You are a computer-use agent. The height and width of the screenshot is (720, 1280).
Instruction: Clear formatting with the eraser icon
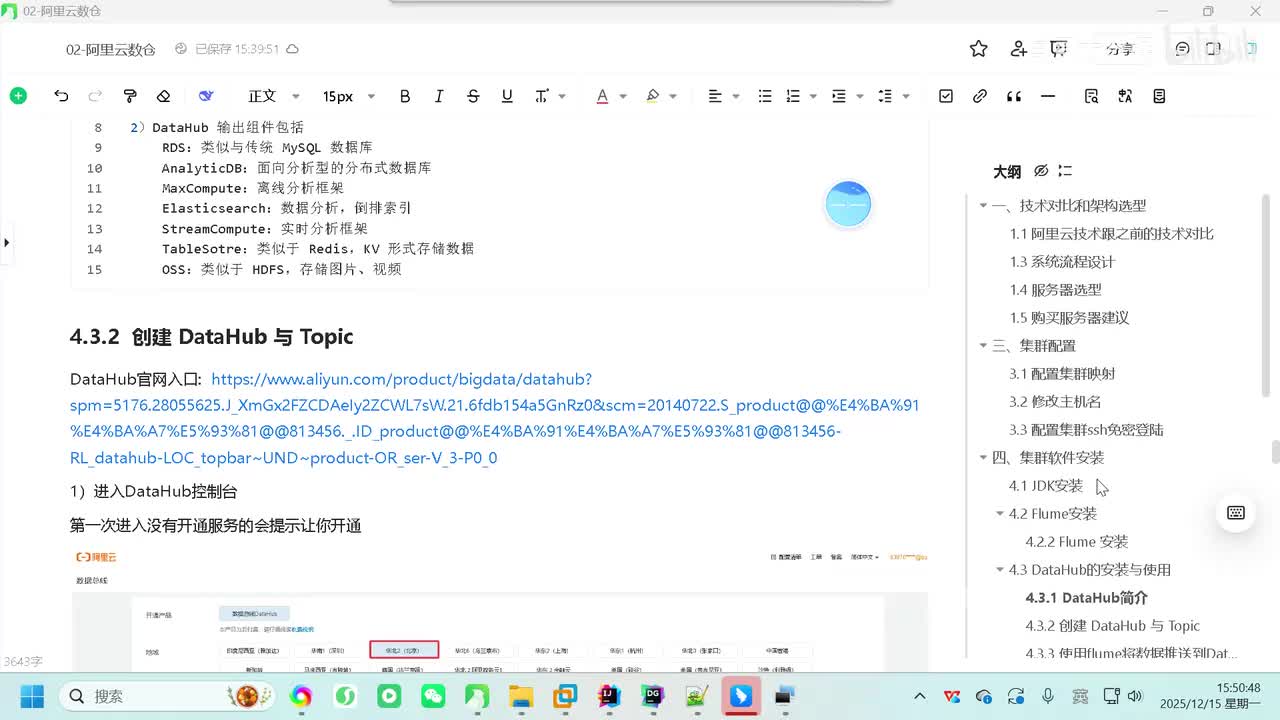(x=163, y=96)
